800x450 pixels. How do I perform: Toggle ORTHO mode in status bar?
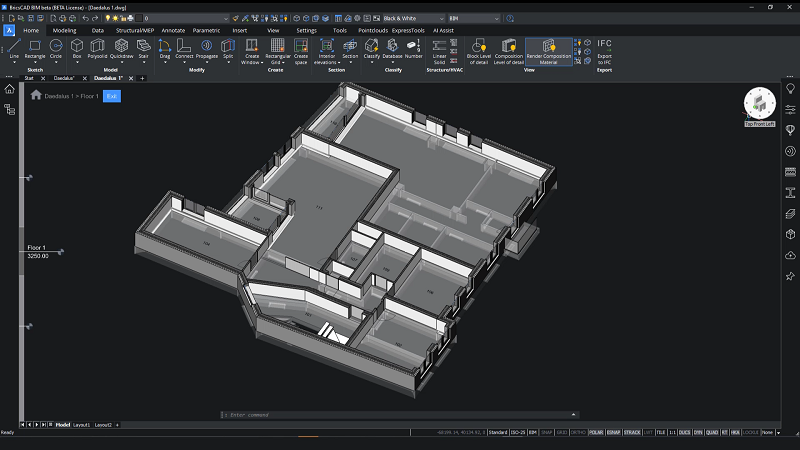point(578,432)
